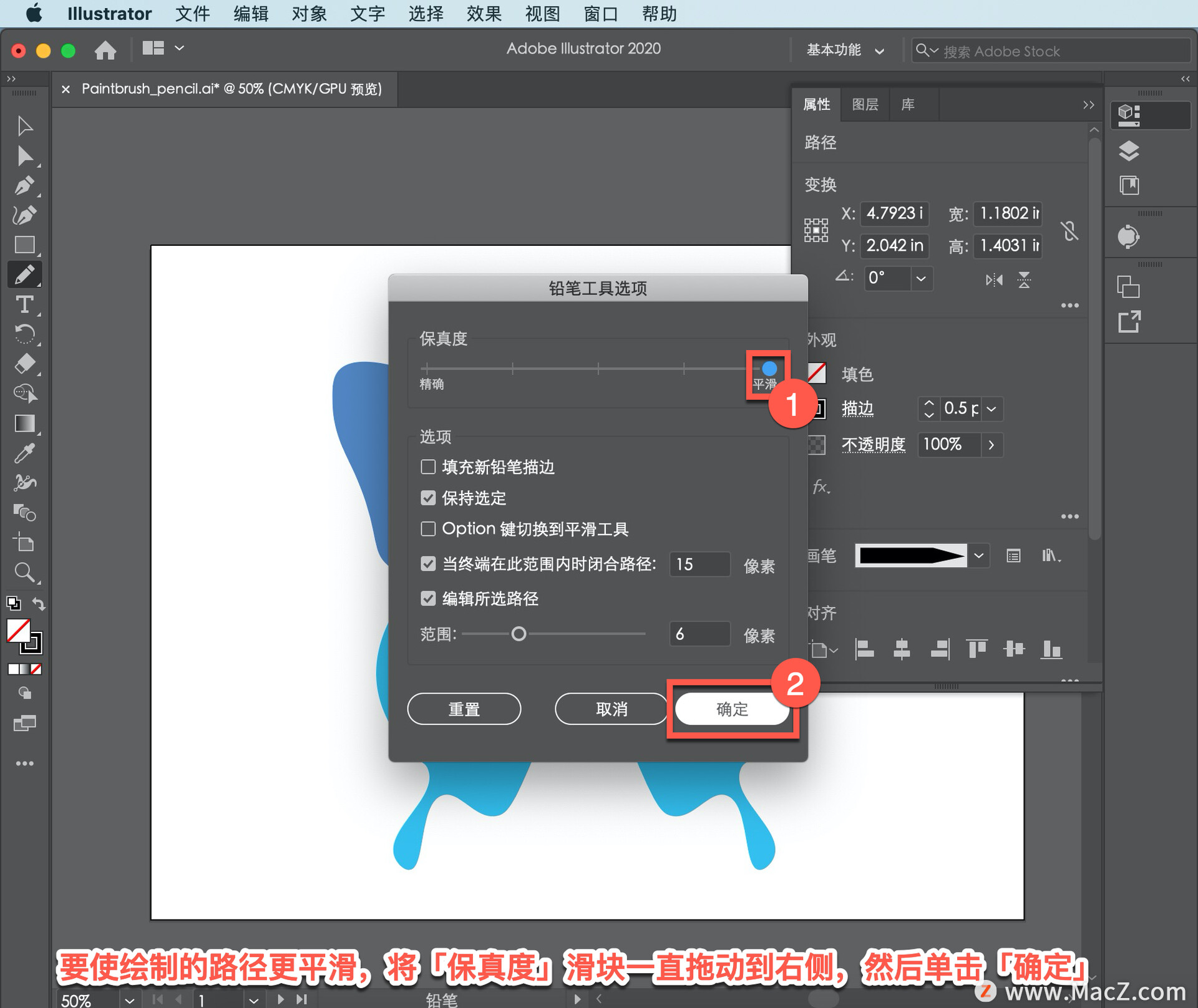Open the workspace 基本功能 dropdown
The height and width of the screenshot is (1008, 1198).
pyautogui.click(x=845, y=51)
